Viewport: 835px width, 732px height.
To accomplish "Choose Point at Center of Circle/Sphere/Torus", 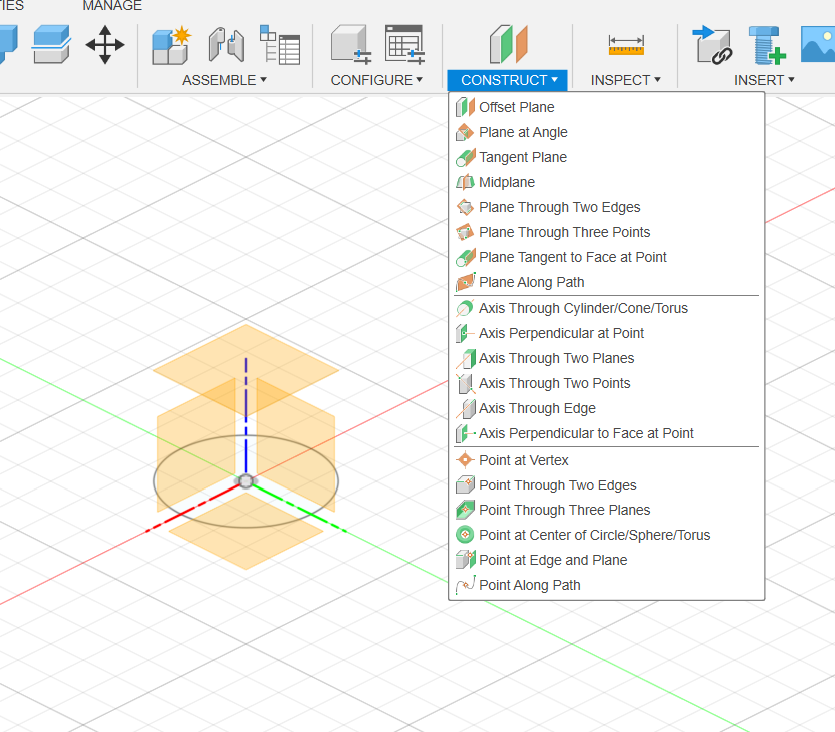I will click(607, 535).
